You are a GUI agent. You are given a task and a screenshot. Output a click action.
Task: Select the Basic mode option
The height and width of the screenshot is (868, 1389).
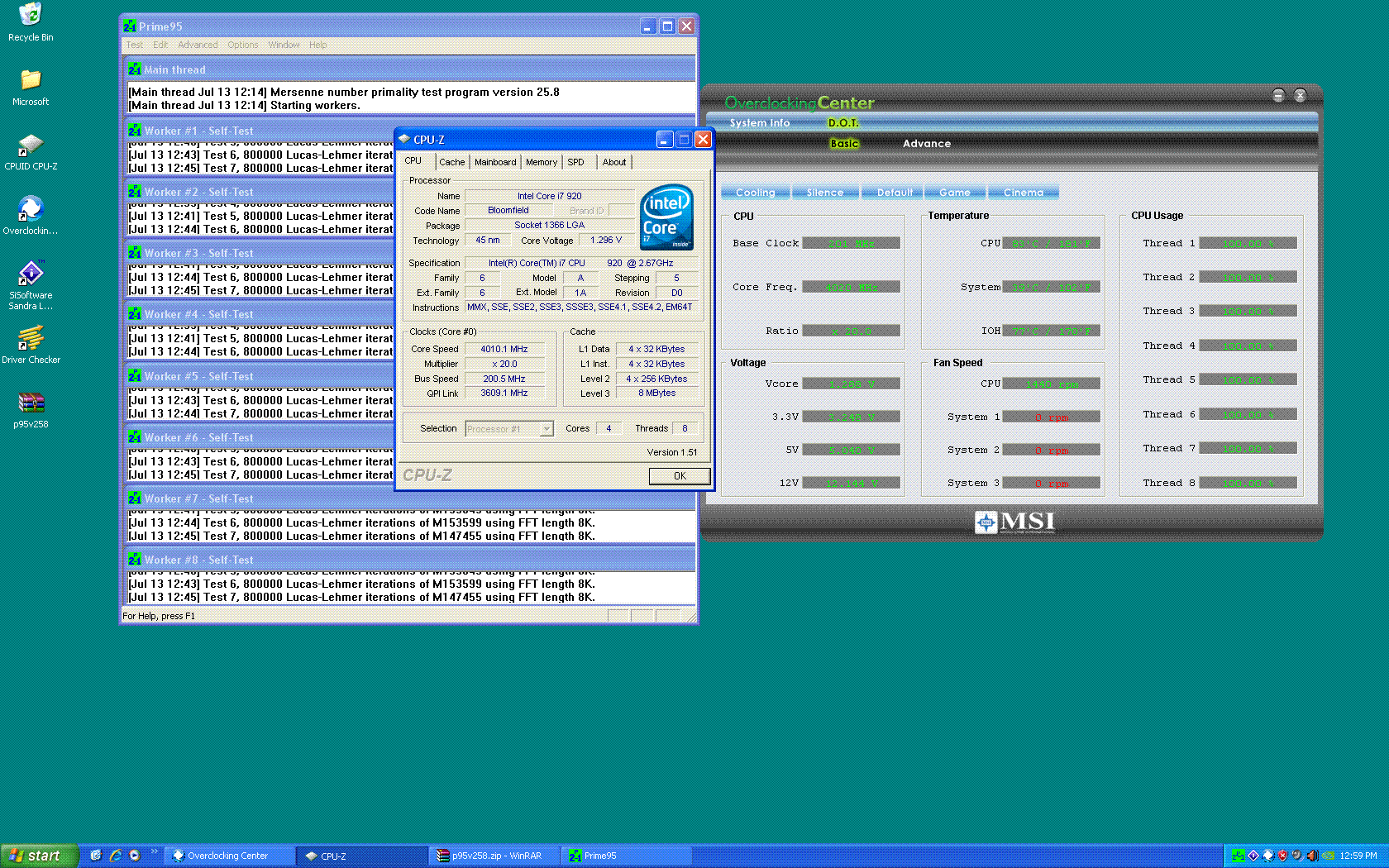844,144
